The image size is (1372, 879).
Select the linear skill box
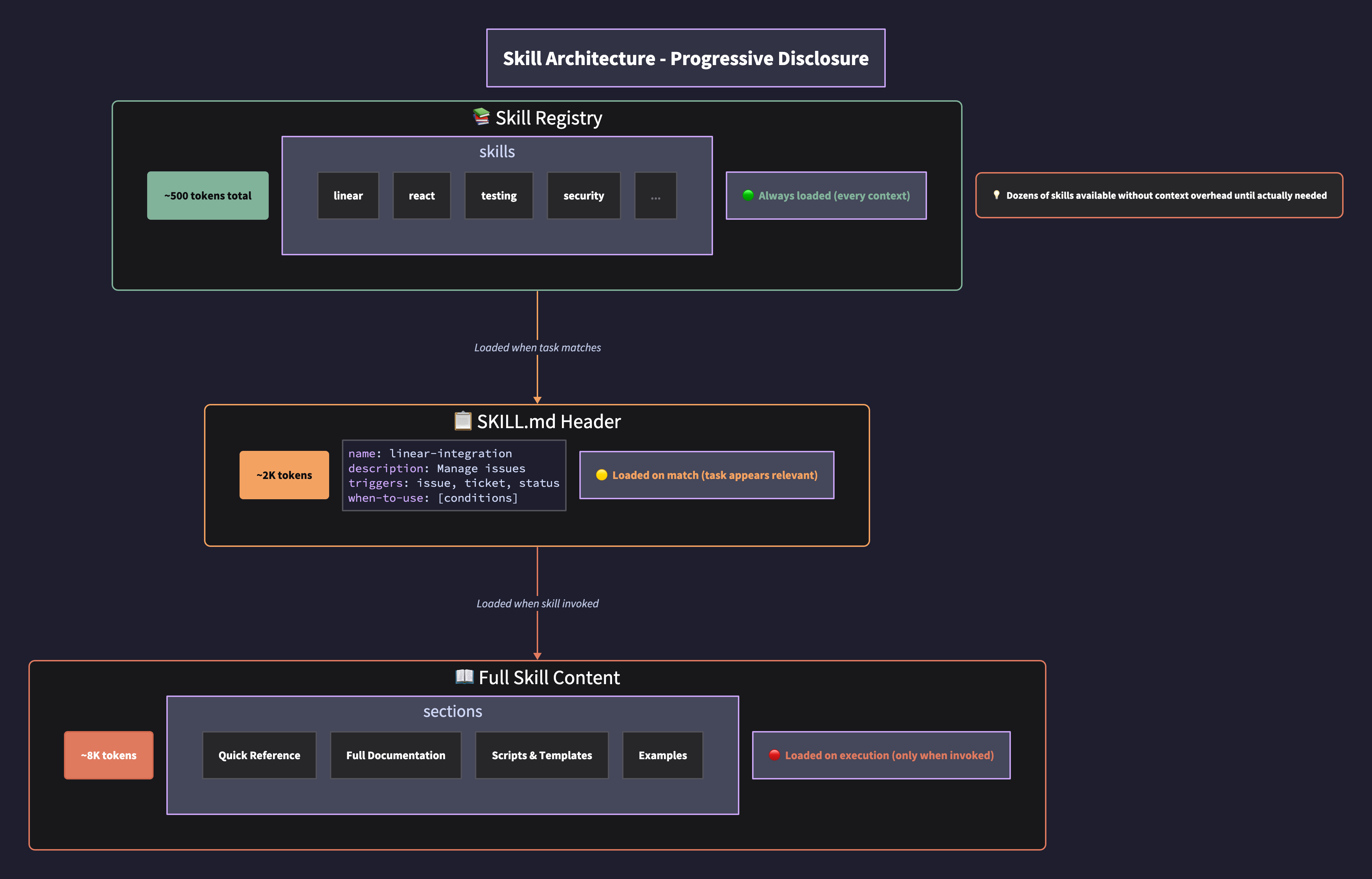(348, 196)
